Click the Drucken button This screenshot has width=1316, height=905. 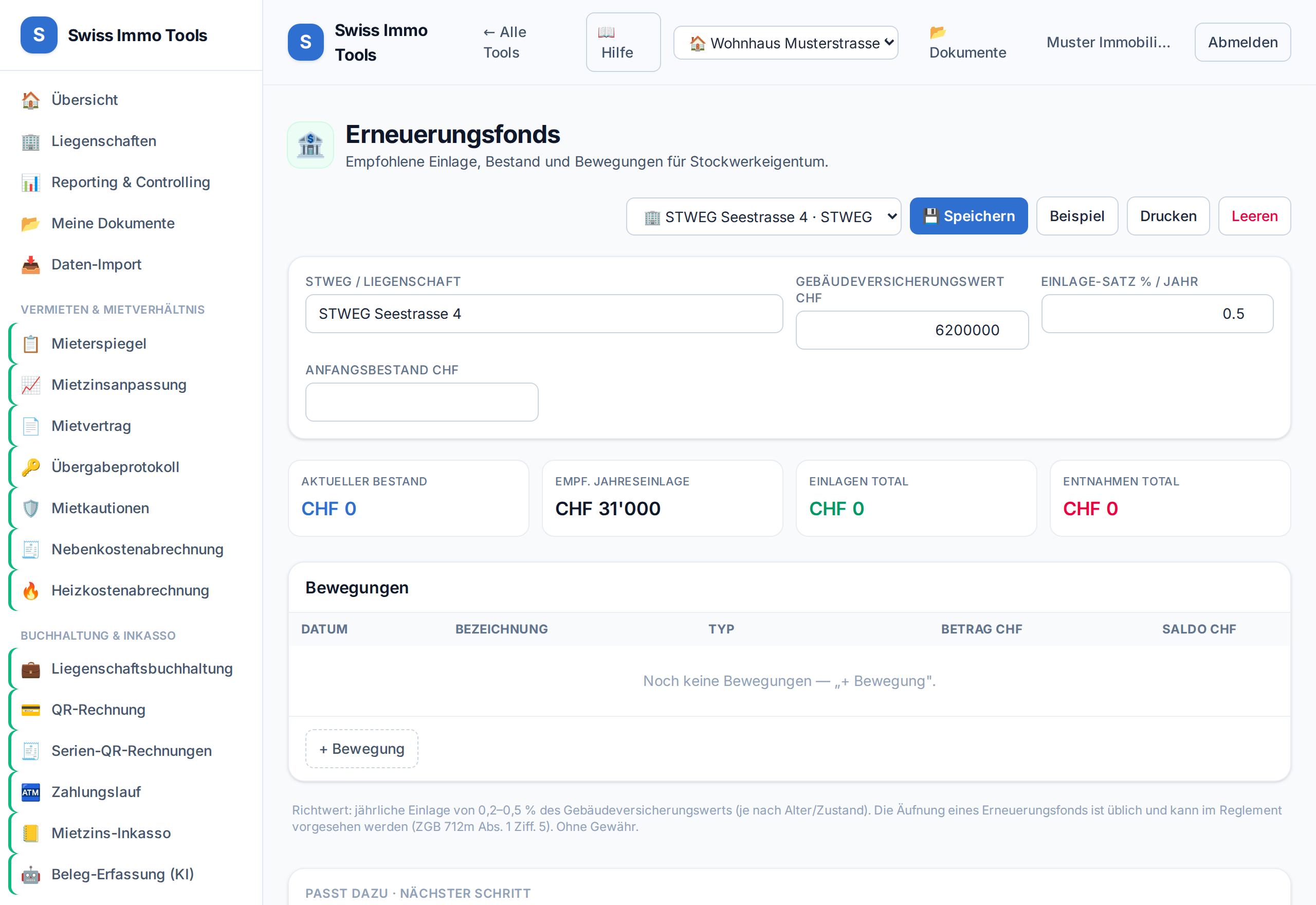(x=1168, y=216)
